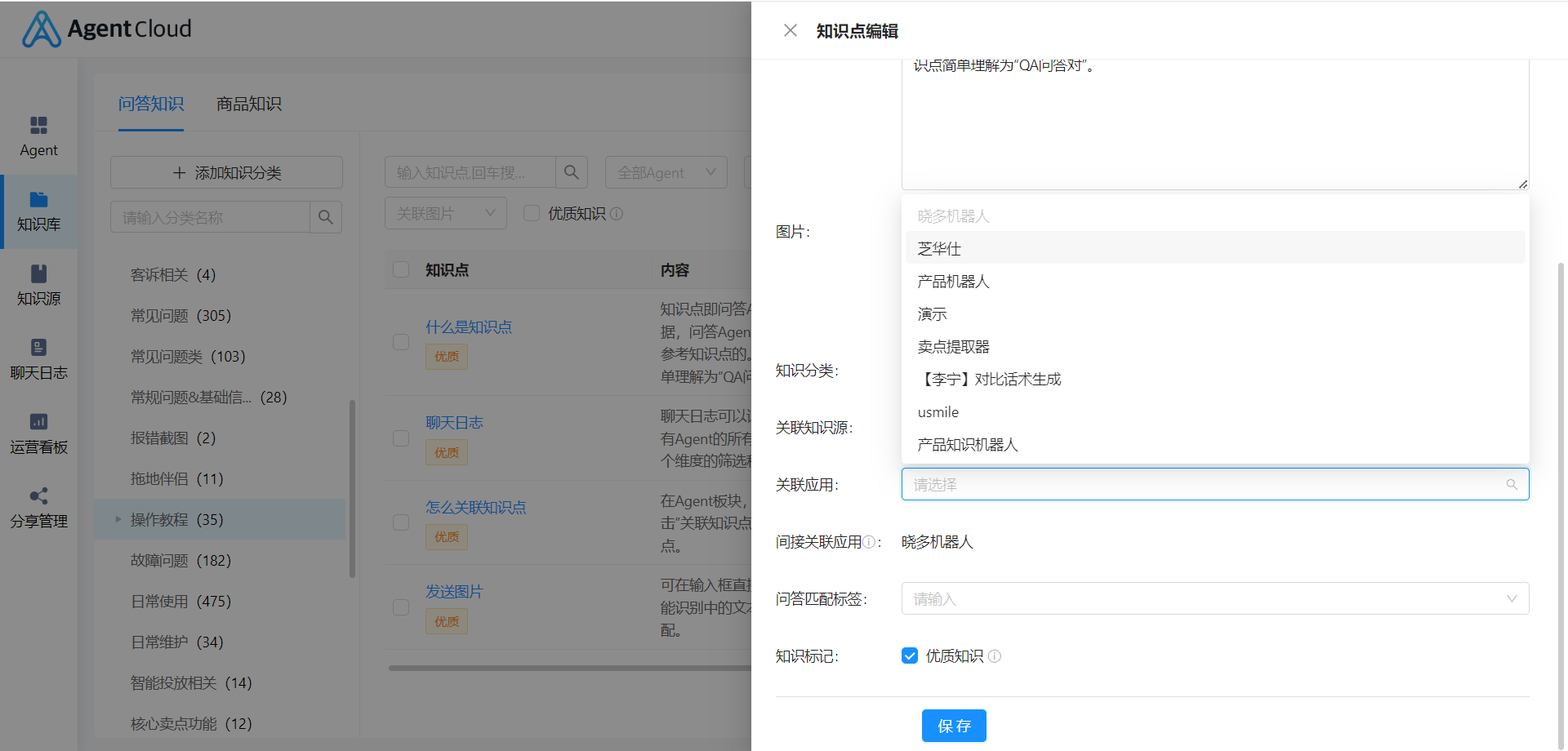Select category 故障问题 (182)
Screen dimensions: 1568x751
180,560
